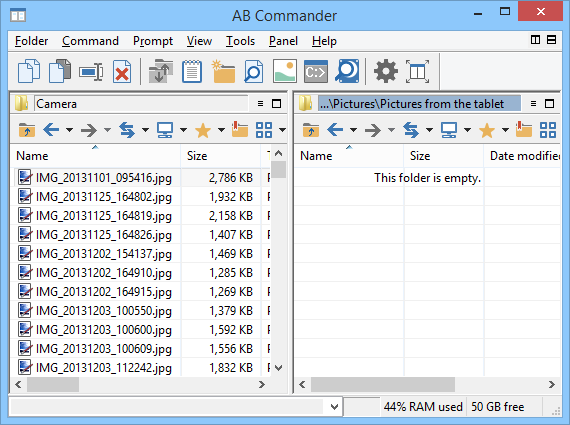Sort right panel by Size column
The image size is (570, 425).
[443, 156]
